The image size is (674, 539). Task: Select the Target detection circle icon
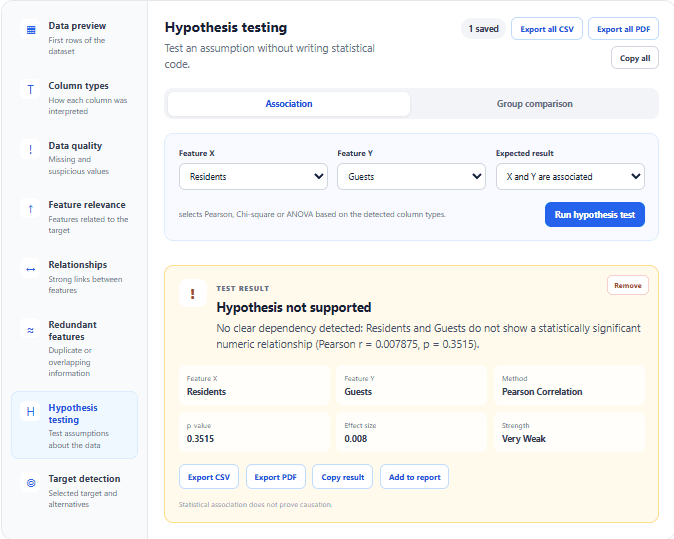(x=31, y=483)
